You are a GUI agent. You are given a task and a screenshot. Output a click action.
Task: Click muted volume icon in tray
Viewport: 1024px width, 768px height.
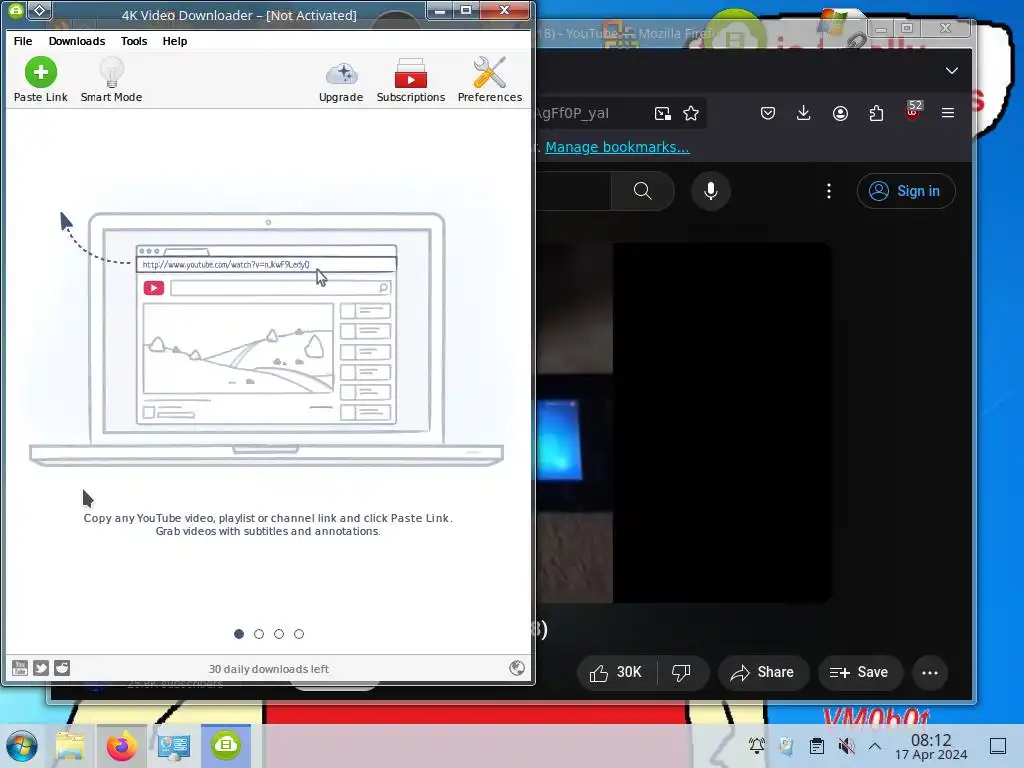(x=846, y=746)
